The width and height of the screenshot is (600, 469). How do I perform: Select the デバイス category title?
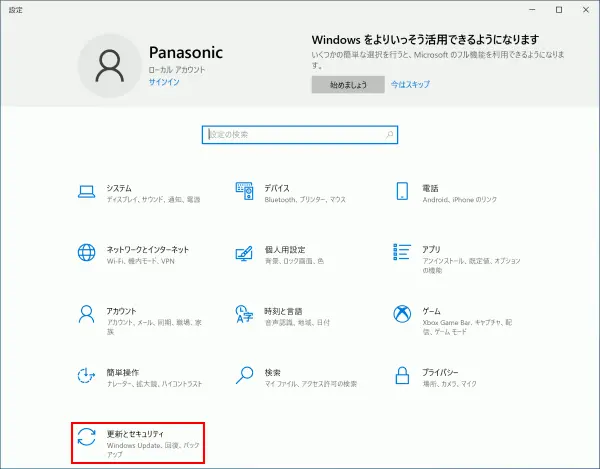pos(277,188)
